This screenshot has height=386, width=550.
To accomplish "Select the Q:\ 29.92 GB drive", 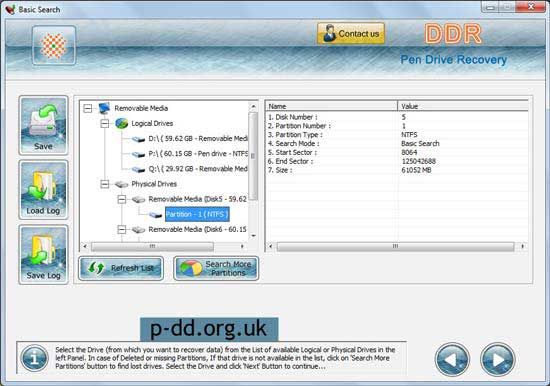I will coord(198,169).
